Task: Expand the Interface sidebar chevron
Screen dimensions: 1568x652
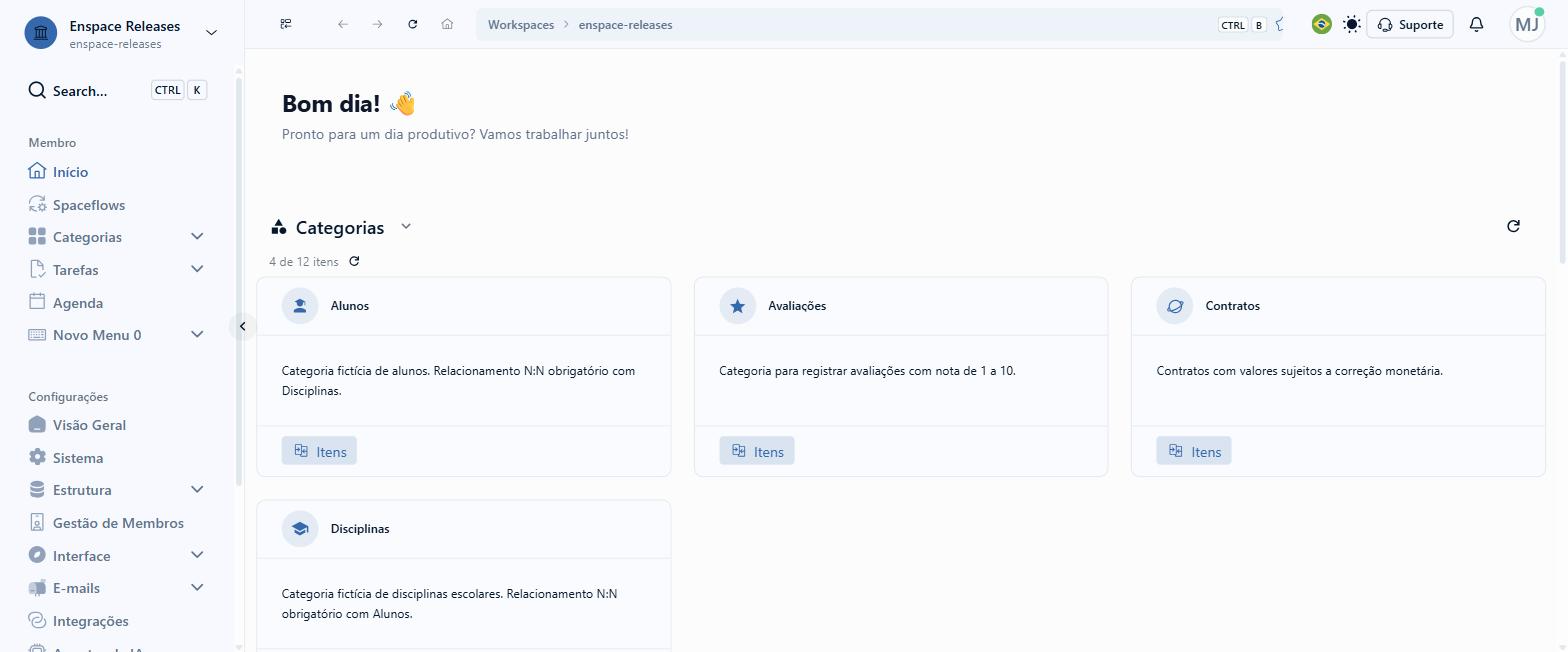Action: click(x=197, y=555)
